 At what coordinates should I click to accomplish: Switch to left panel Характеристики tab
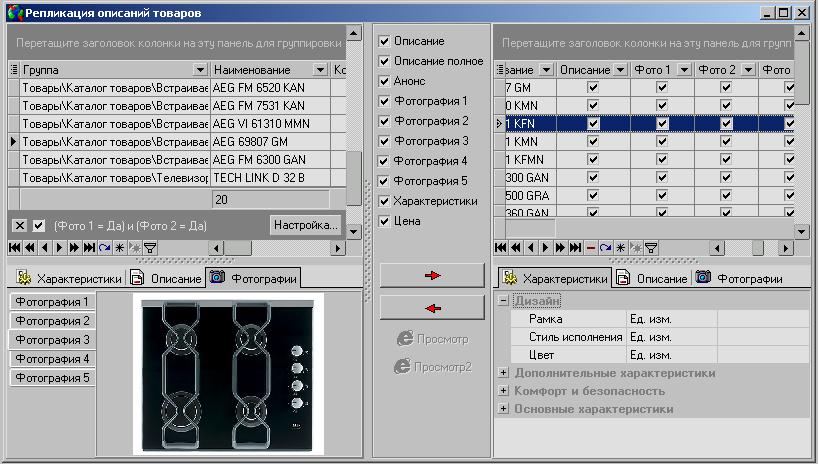(68, 278)
